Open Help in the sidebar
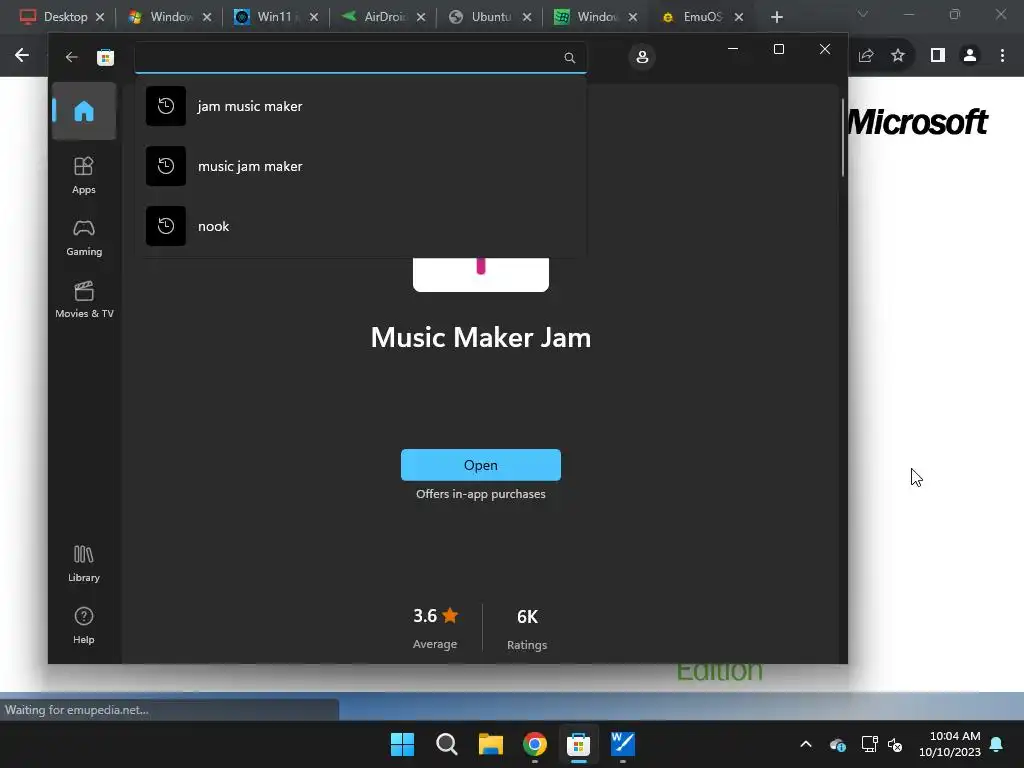The height and width of the screenshot is (768, 1024). pyautogui.click(x=84, y=625)
